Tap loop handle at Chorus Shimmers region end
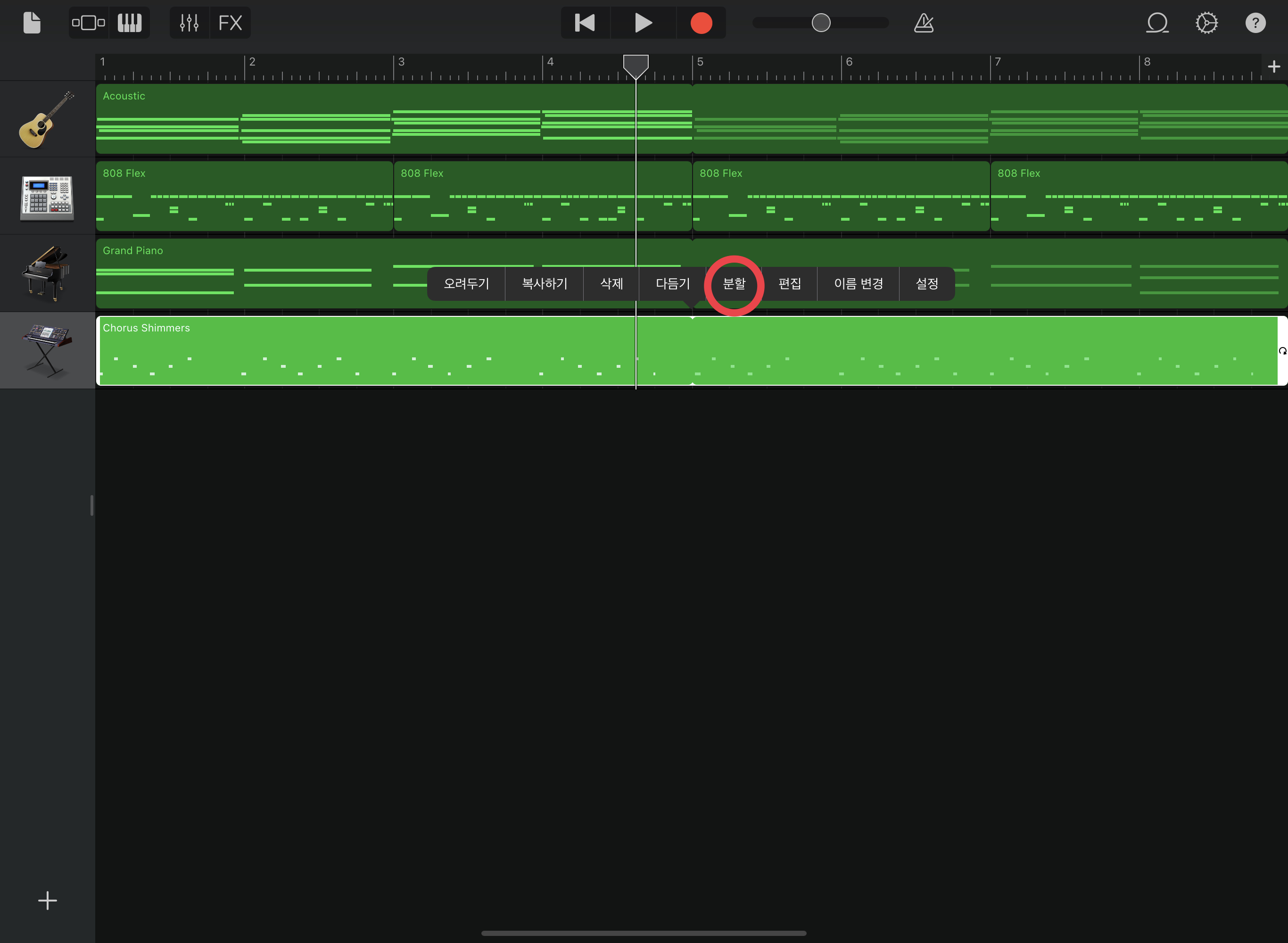 (x=1282, y=350)
